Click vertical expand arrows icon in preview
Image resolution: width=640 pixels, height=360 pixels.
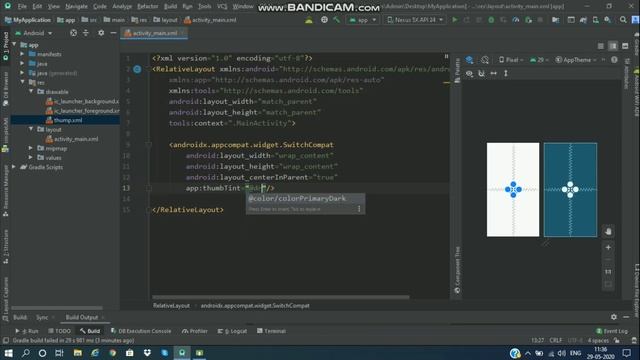coord(506,73)
